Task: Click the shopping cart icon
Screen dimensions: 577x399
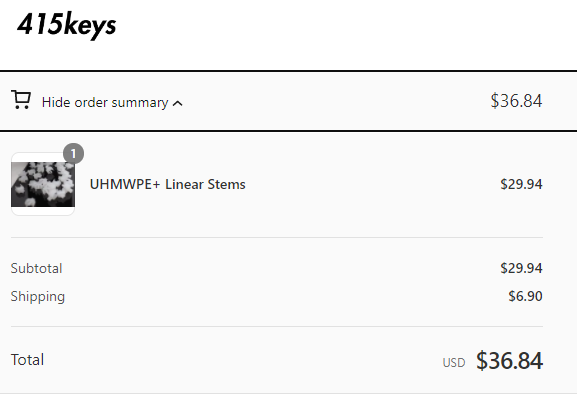Action: click(21, 100)
